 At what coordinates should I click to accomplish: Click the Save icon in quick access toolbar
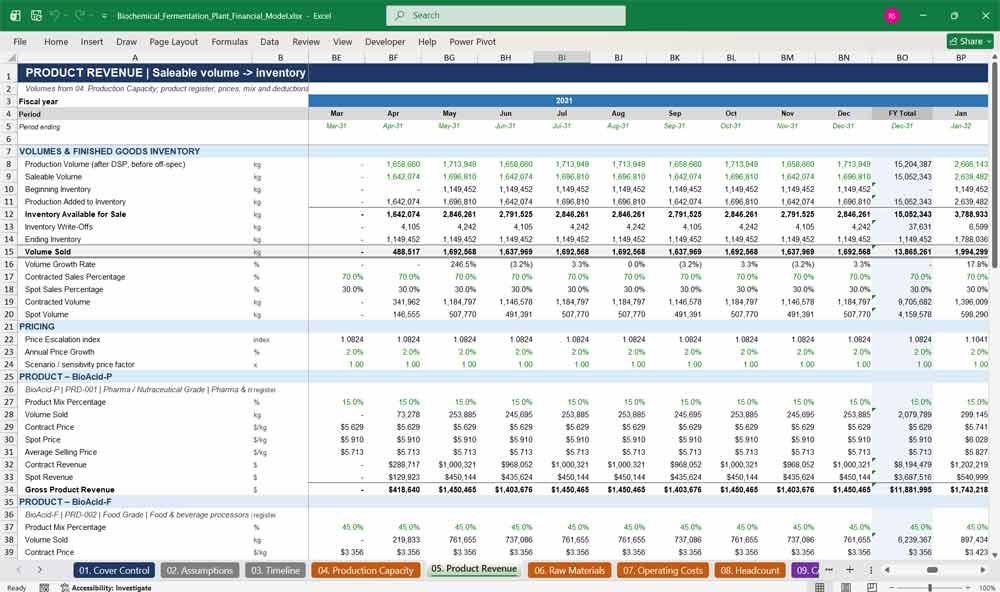click(36, 15)
